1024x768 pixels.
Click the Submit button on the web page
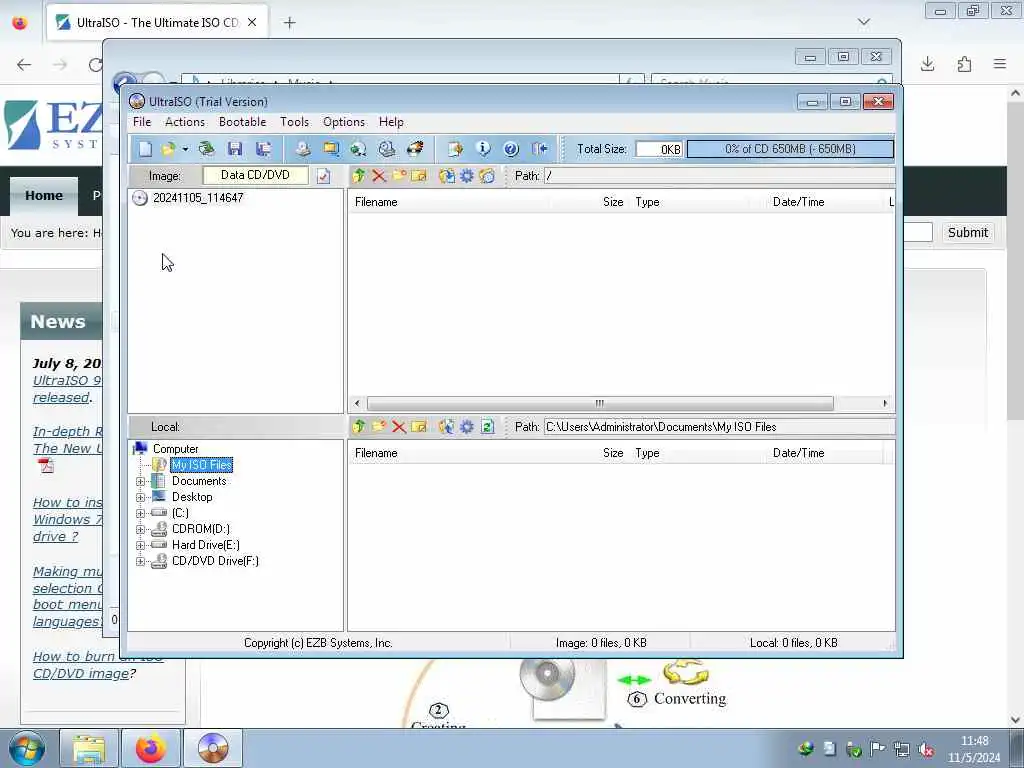pyautogui.click(x=967, y=232)
